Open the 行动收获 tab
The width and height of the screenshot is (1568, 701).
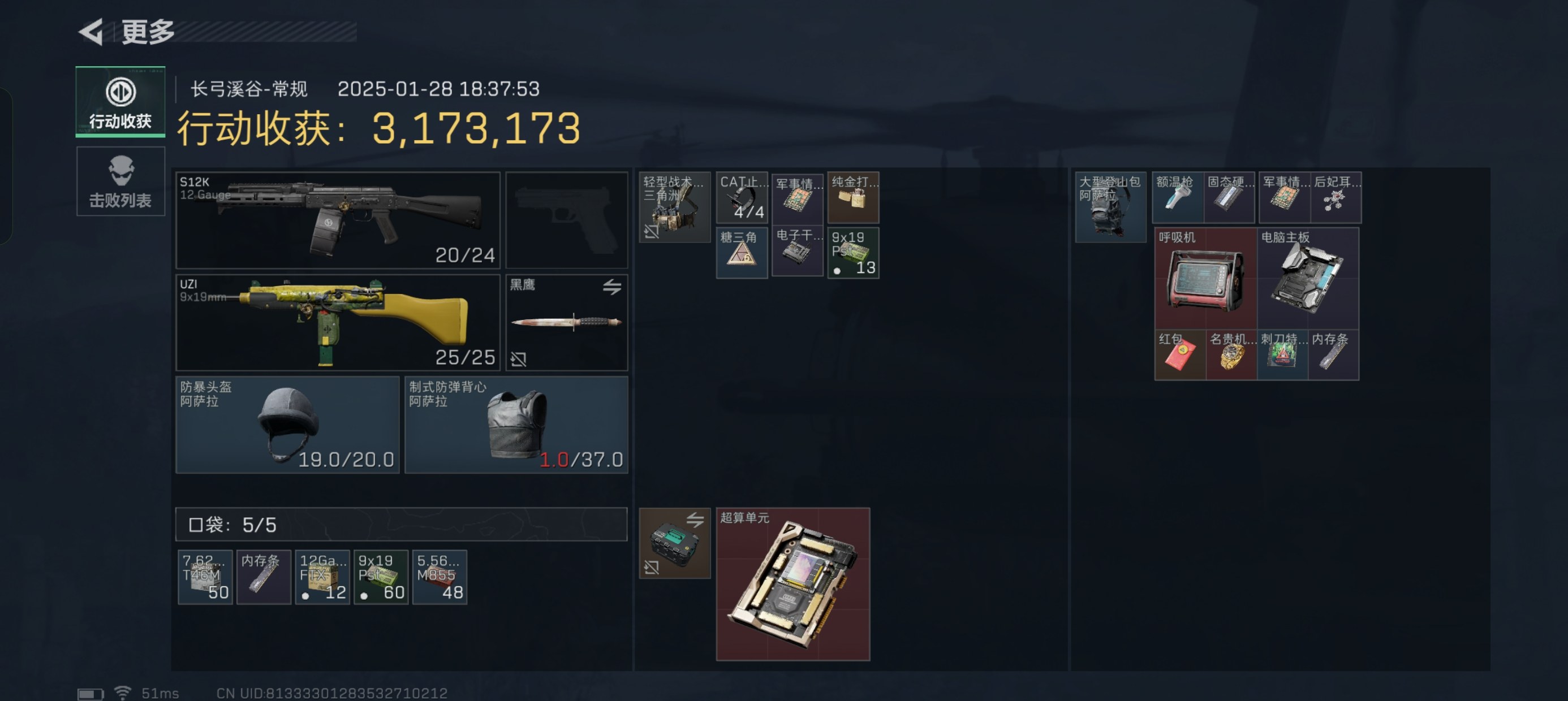pyautogui.click(x=120, y=102)
